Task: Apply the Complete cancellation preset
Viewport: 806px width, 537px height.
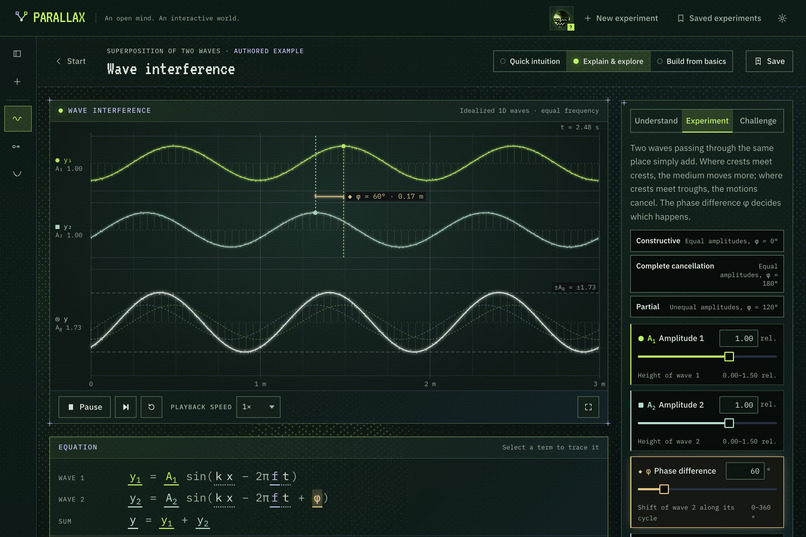Action: tap(707, 274)
